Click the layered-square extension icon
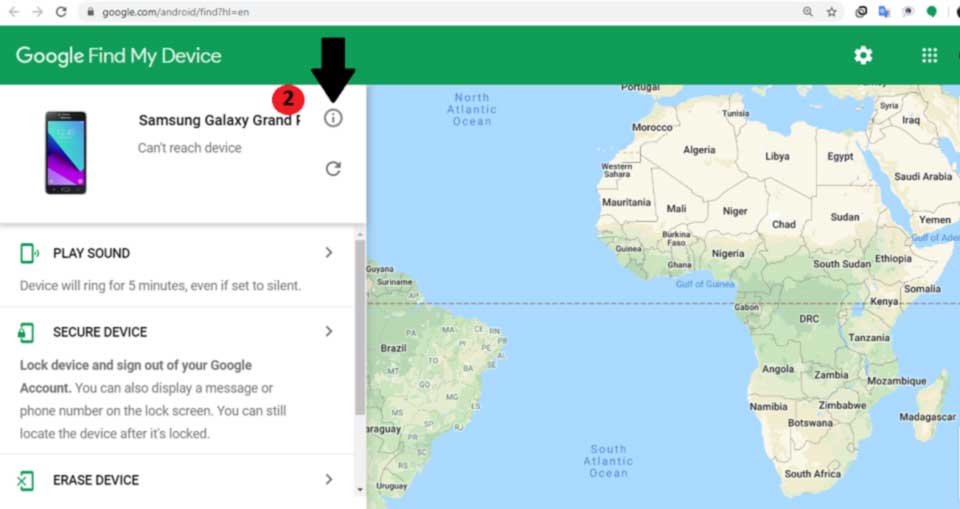This screenshot has height=509, width=960. (861, 12)
